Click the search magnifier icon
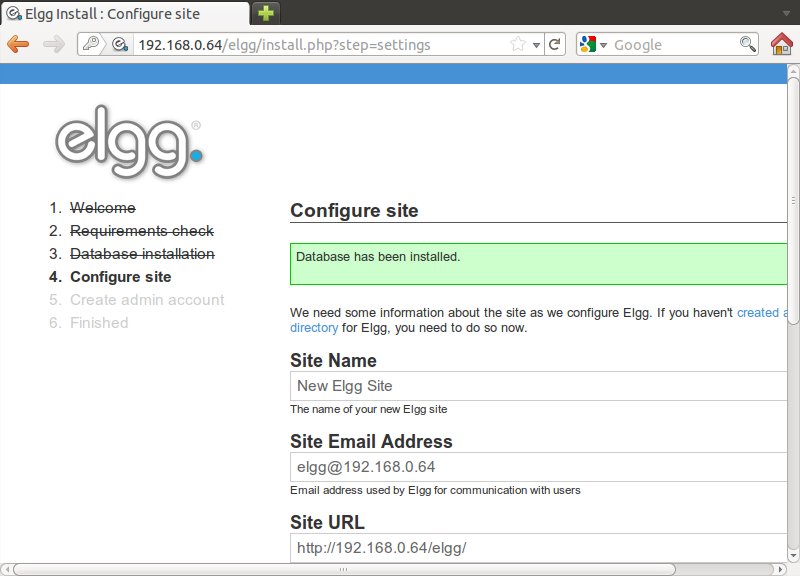Viewport: 800px width, 576px height. [x=747, y=44]
